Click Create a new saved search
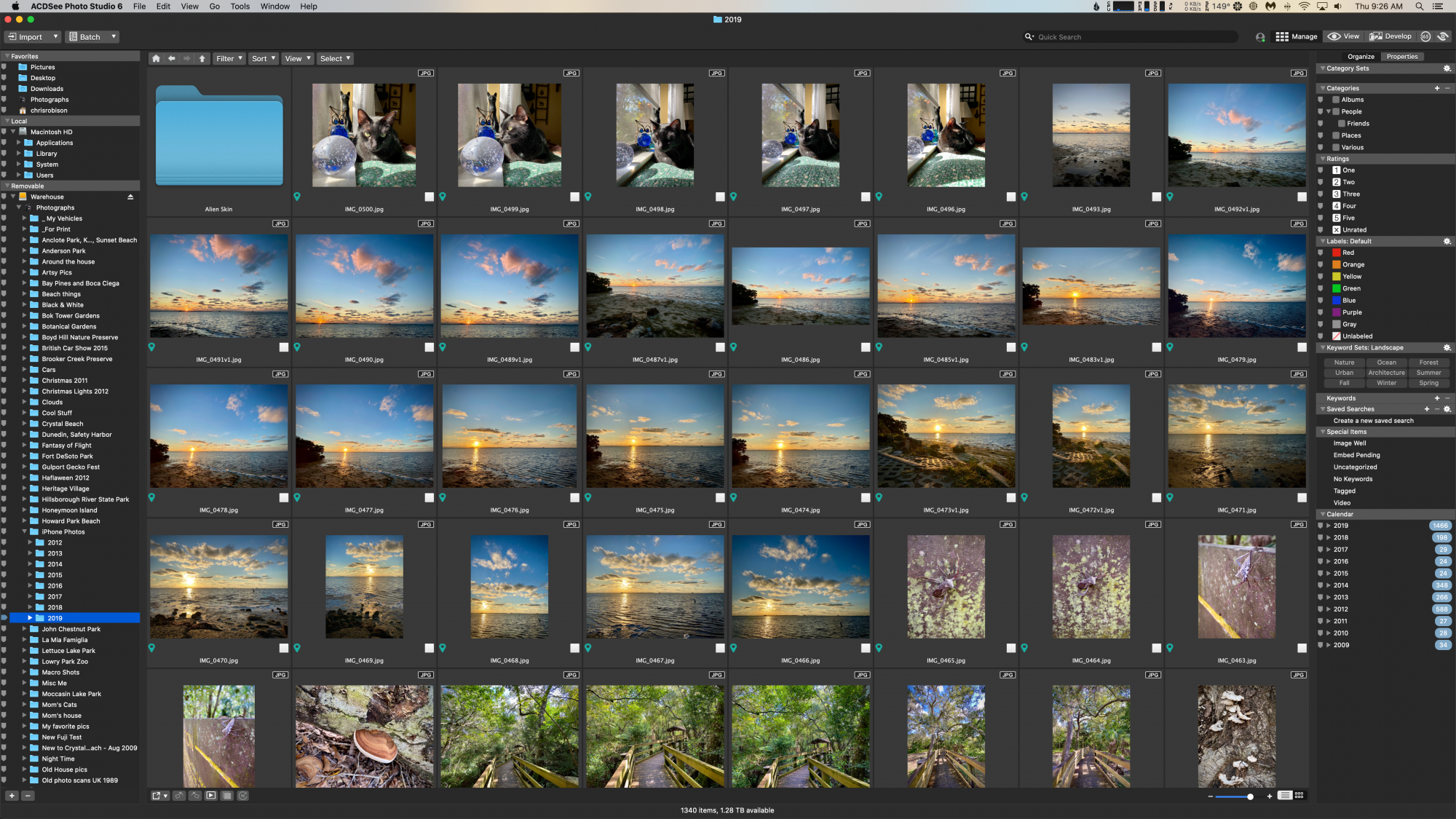 [x=1373, y=421]
